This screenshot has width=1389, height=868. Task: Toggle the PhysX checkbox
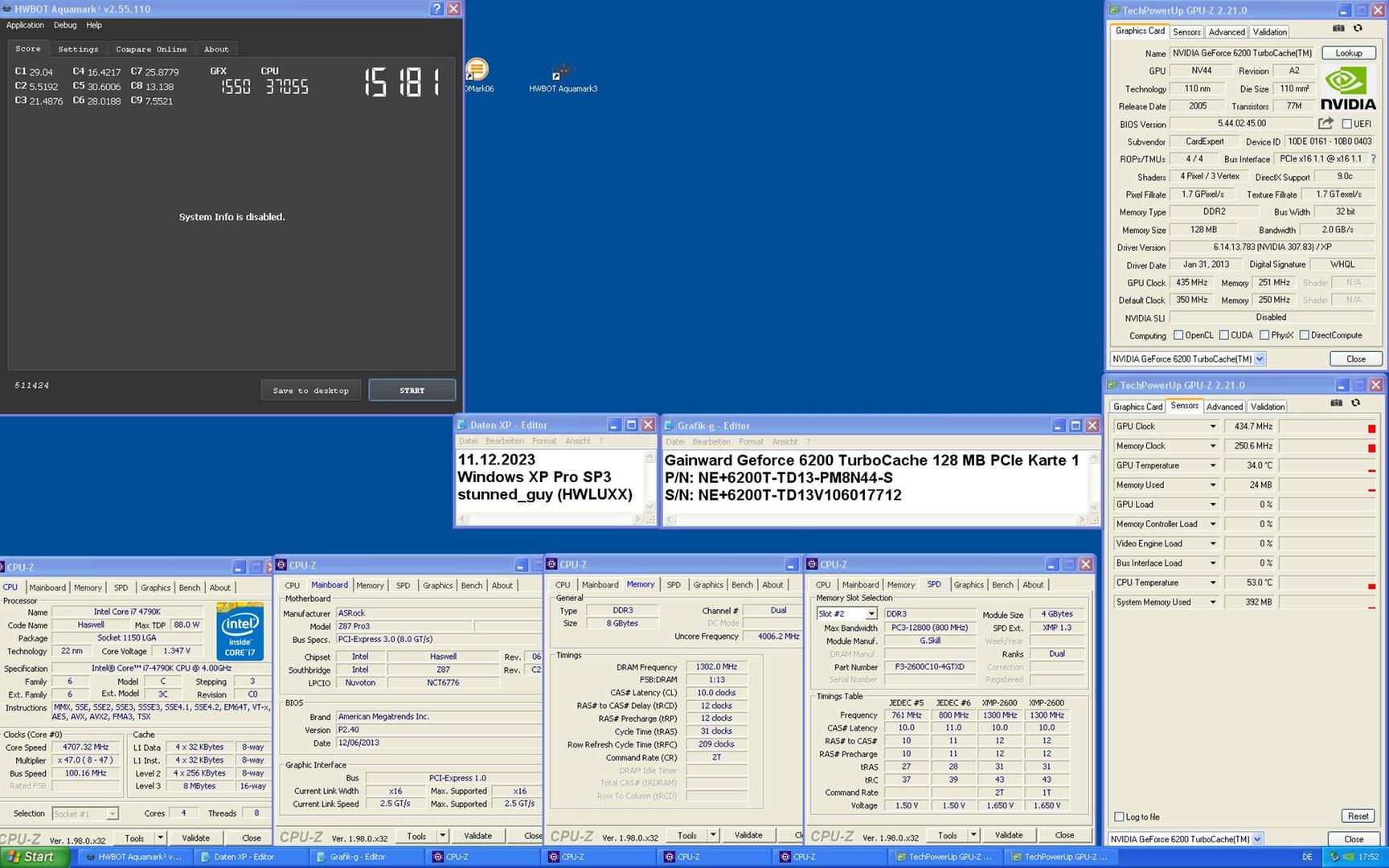point(1264,335)
